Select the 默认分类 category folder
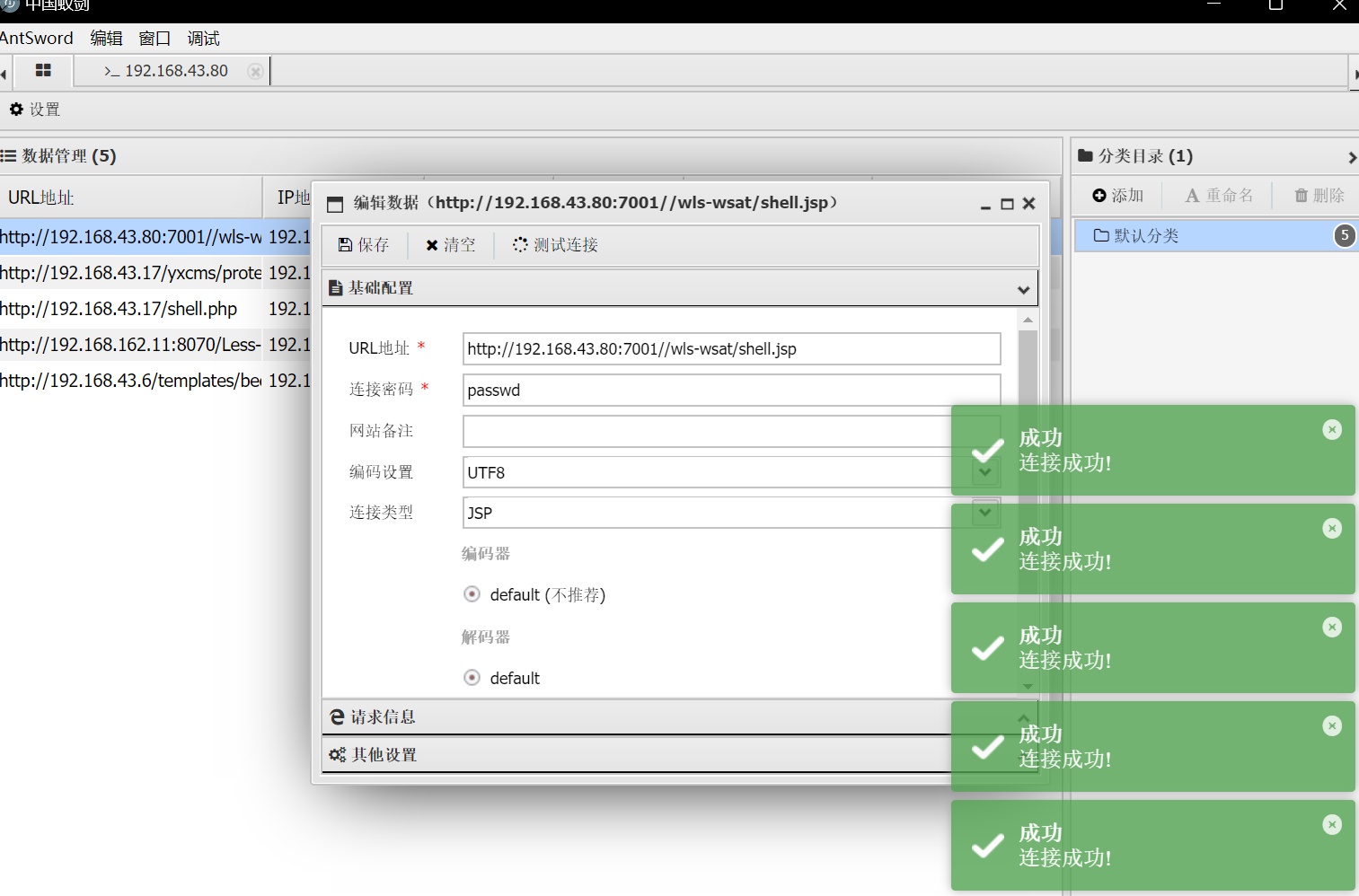The image size is (1359, 896). 1215,235
